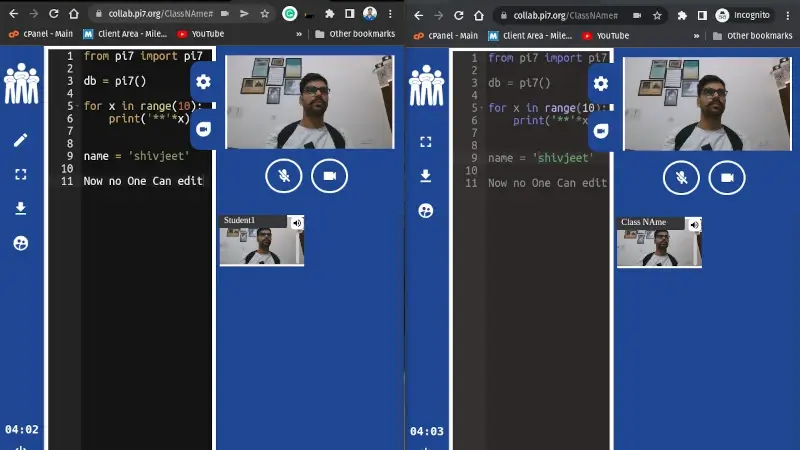The image size is (800, 450).
Task: Click name = 'shivjeet' line in right editor
Action: 540,158
